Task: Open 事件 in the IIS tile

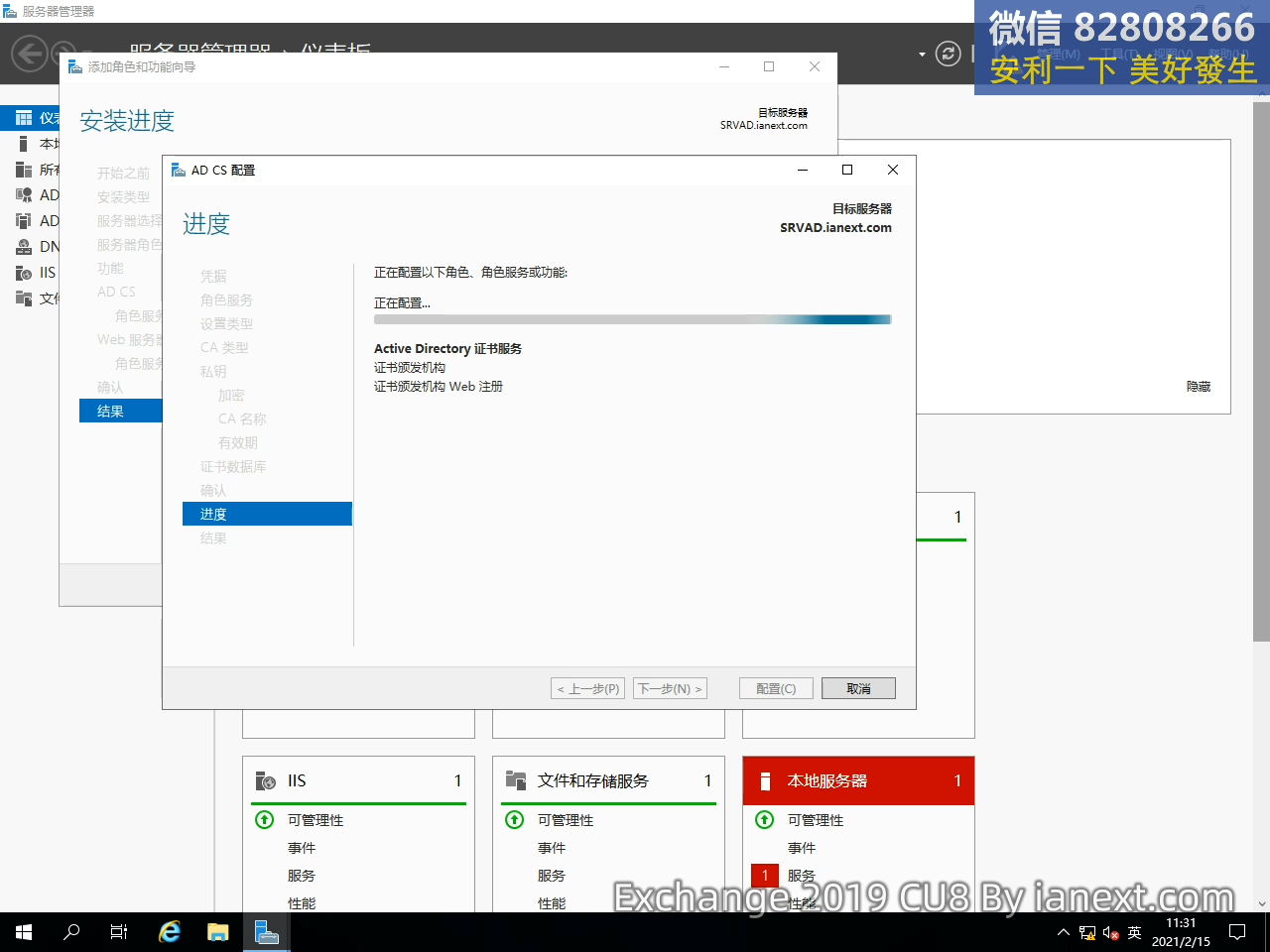Action: [302, 848]
